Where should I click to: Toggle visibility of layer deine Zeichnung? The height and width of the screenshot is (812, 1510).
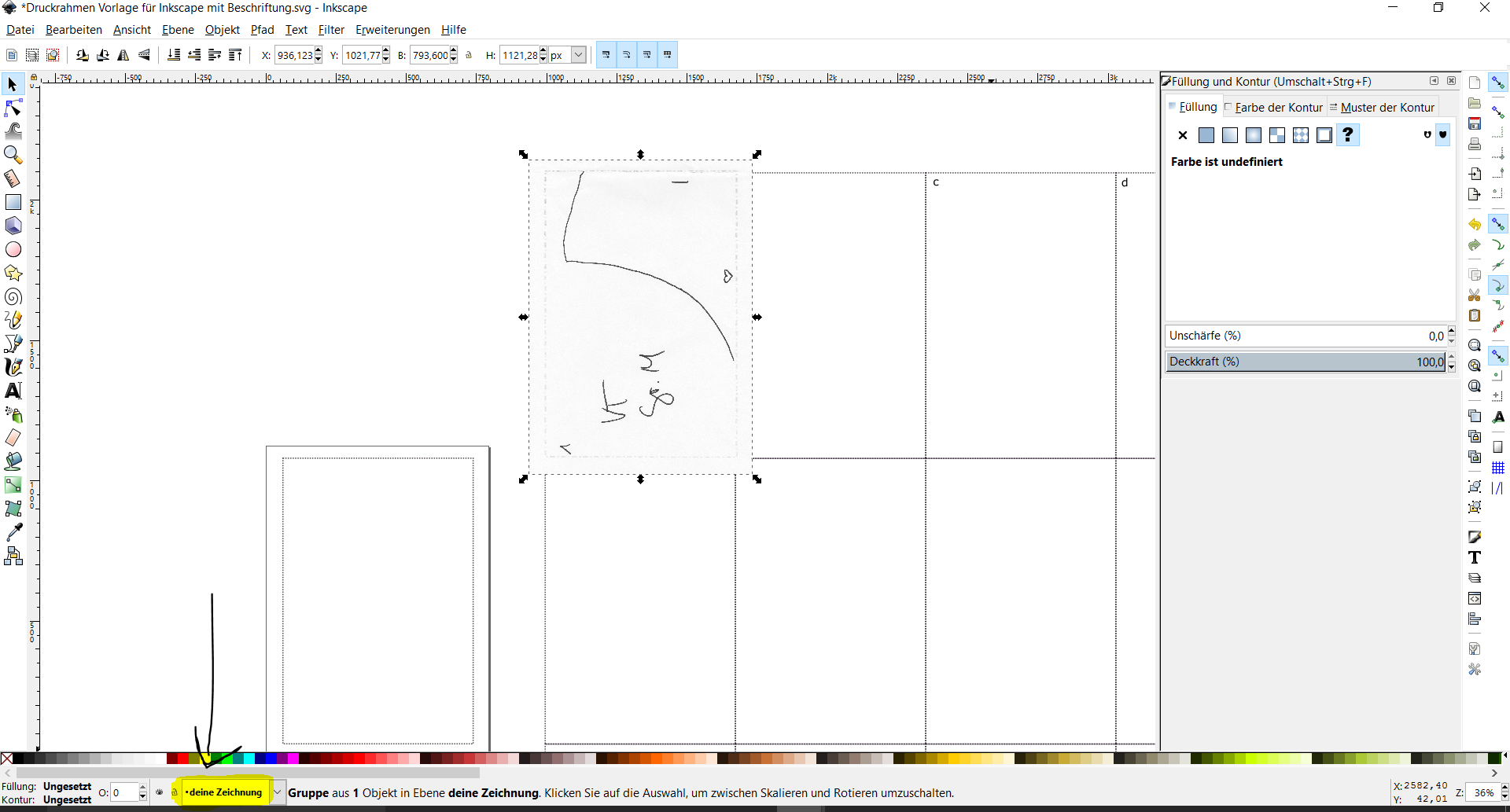(160, 792)
